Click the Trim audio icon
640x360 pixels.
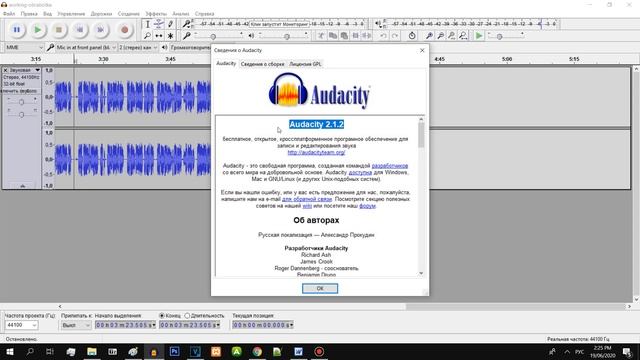pos(356,36)
